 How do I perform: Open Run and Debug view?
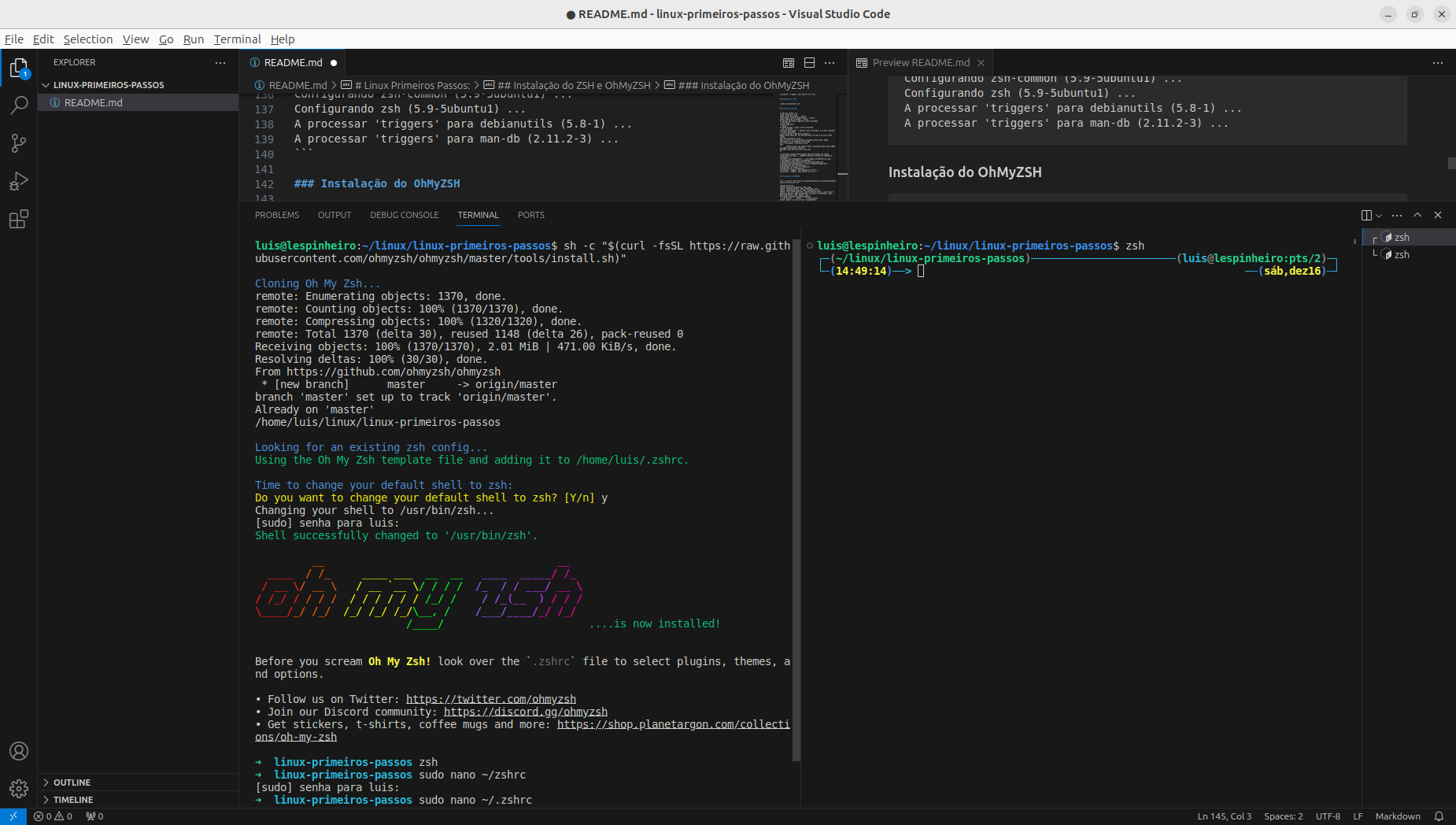19,181
